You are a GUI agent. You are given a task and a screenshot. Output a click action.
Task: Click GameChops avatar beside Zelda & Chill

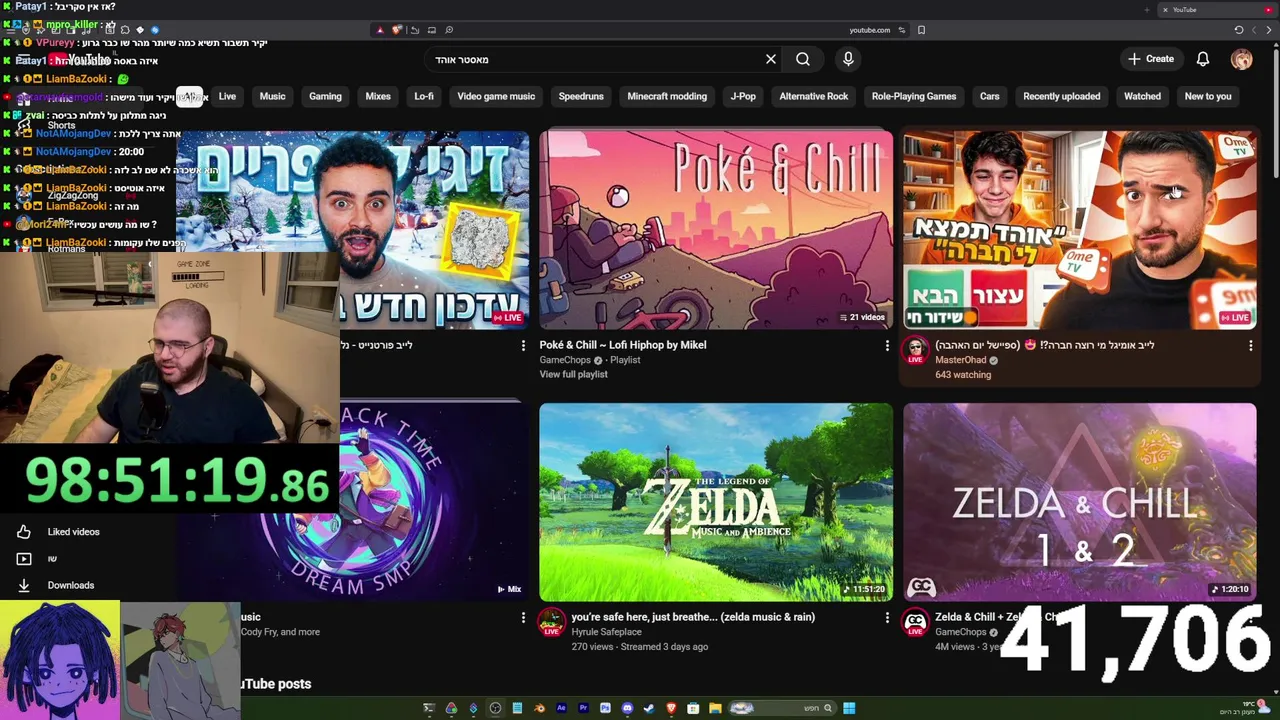(x=915, y=623)
